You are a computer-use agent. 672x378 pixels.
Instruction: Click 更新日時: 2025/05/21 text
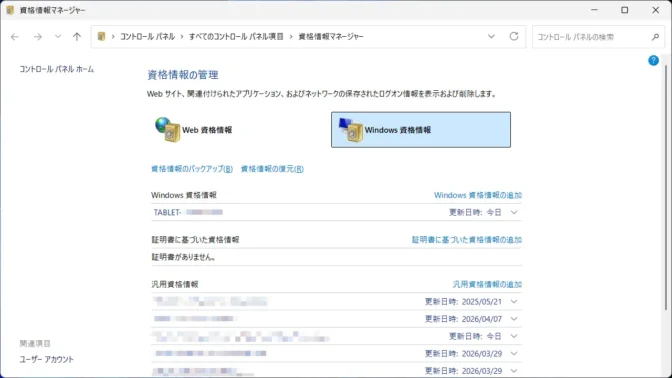[463, 302]
